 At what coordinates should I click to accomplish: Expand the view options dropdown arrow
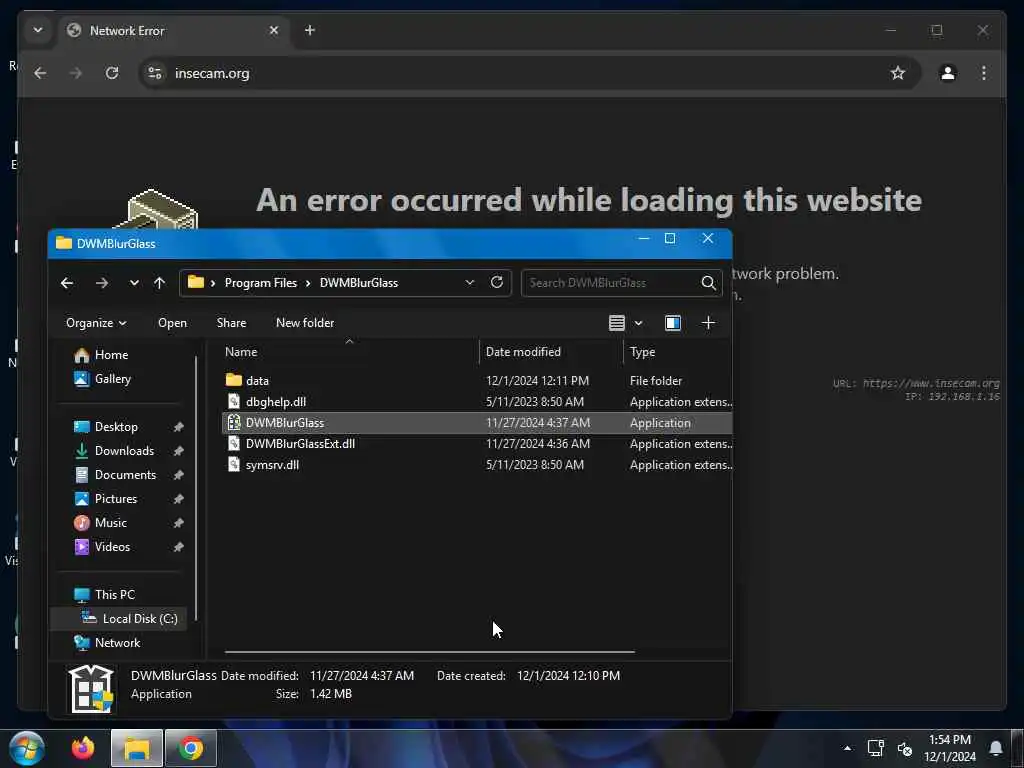pyautogui.click(x=639, y=323)
